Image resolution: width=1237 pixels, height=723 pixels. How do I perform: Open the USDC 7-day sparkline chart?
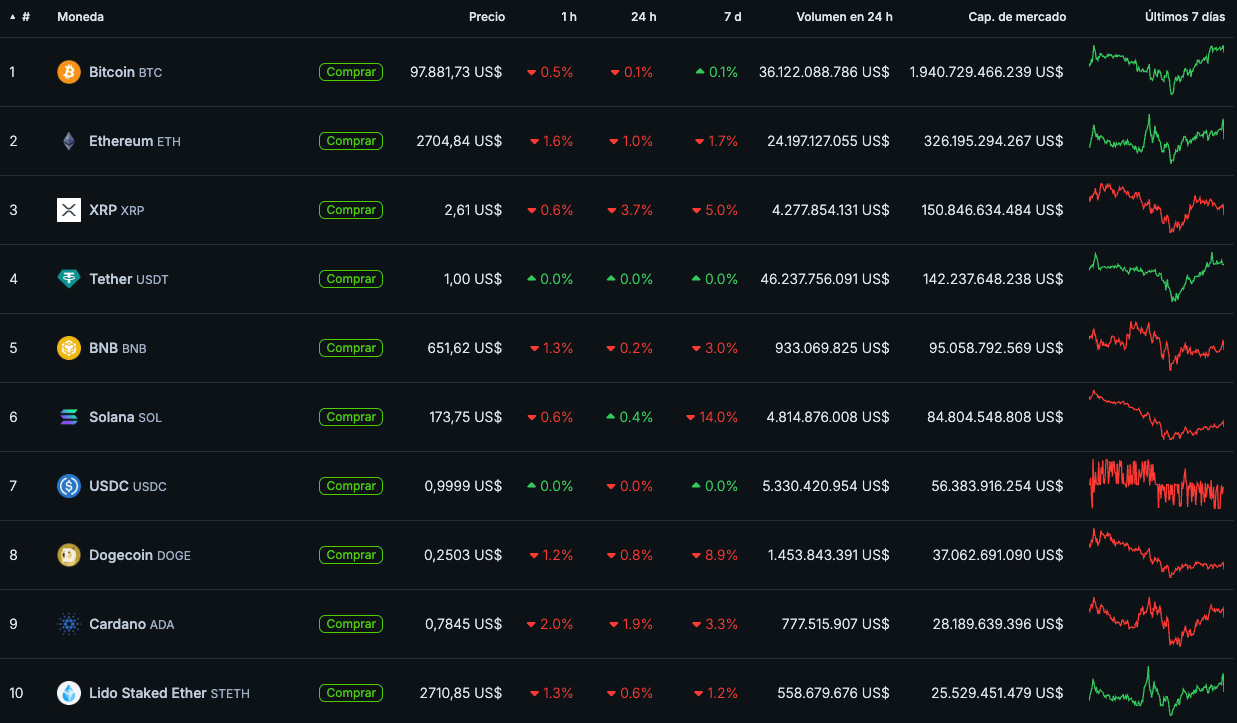point(1156,485)
